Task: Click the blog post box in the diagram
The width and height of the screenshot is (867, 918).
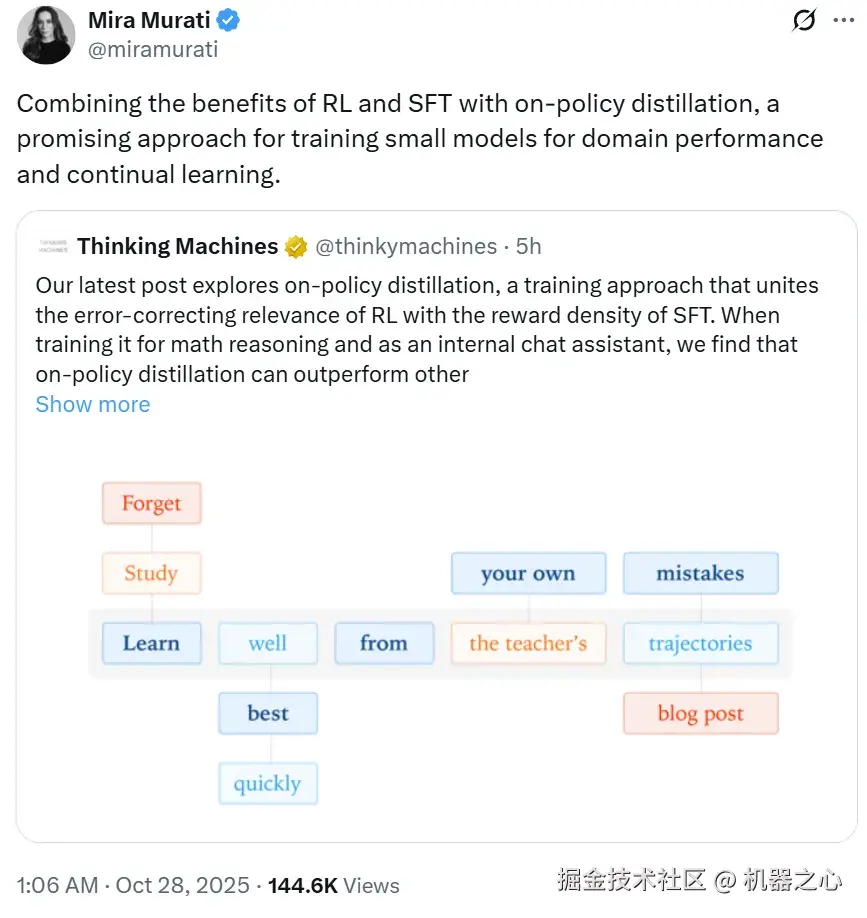Action: (700, 713)
